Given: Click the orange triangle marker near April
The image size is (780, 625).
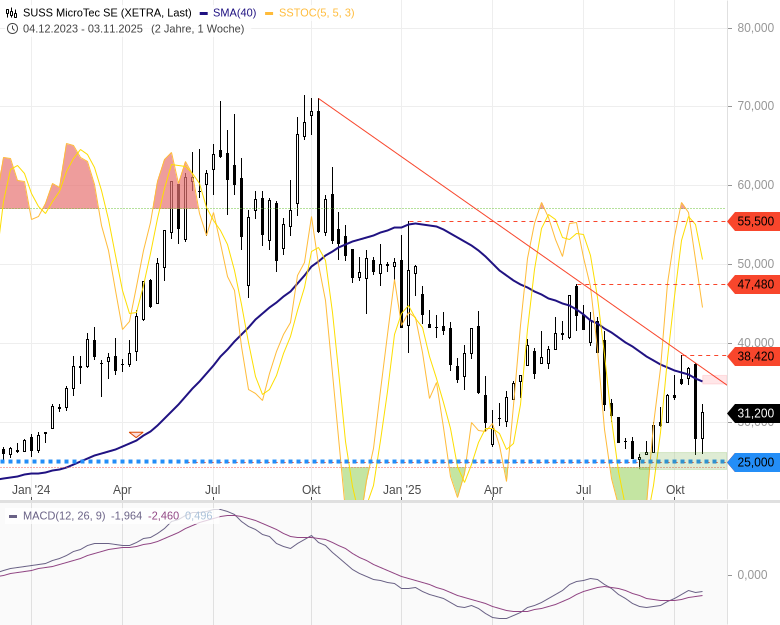Looking at the screenshot, I should point(136,435).
